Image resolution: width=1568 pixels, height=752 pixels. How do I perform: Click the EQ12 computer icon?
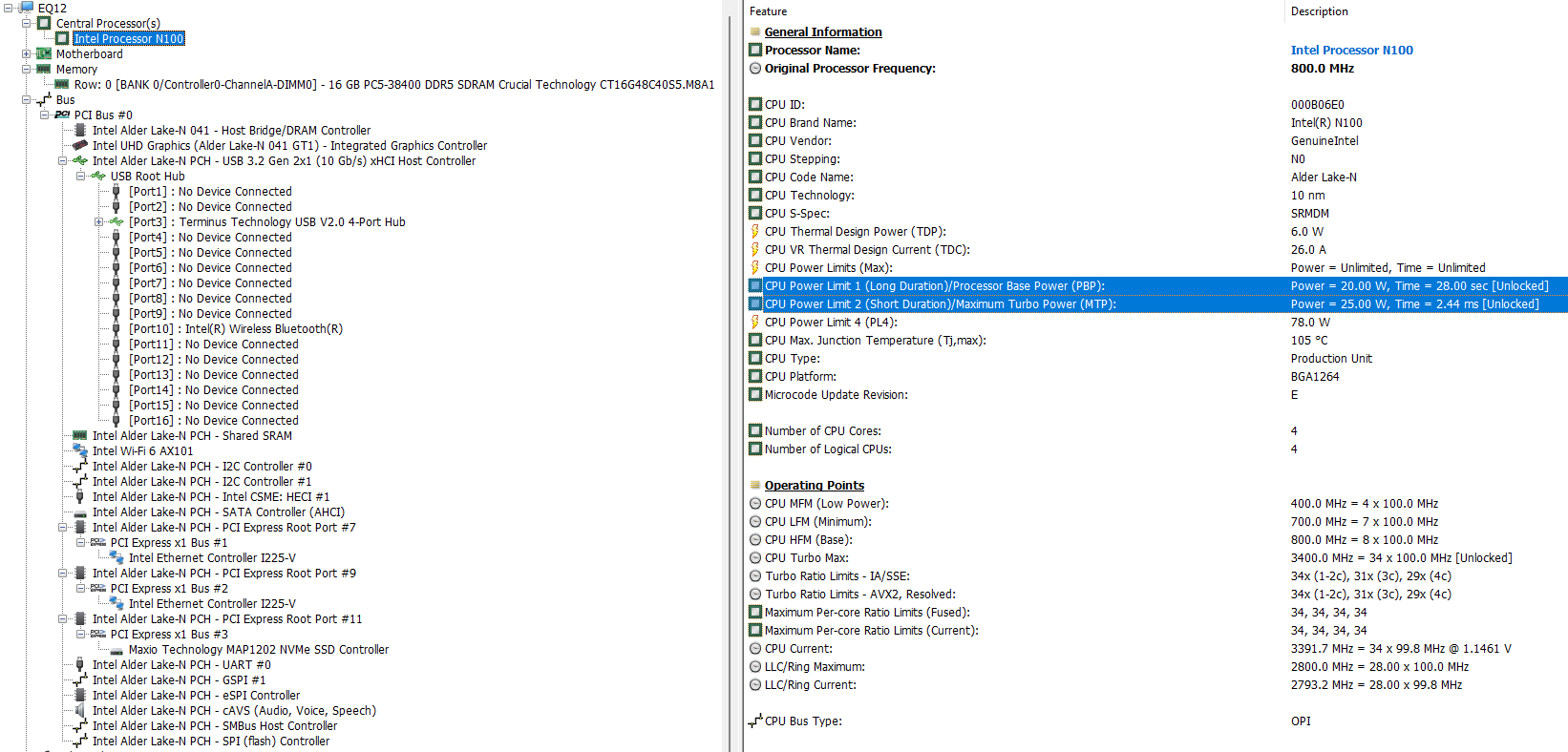coord(26,7)
